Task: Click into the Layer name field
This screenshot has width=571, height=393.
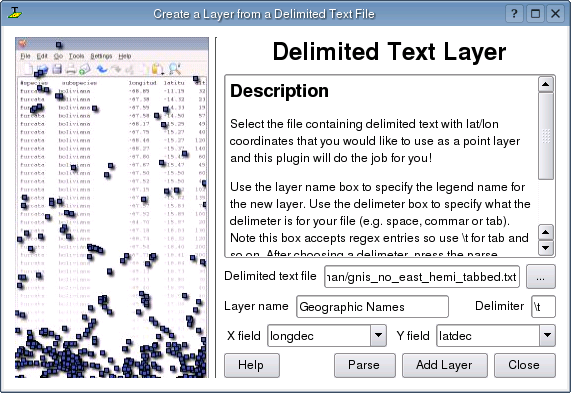Action: coord(372,307)
